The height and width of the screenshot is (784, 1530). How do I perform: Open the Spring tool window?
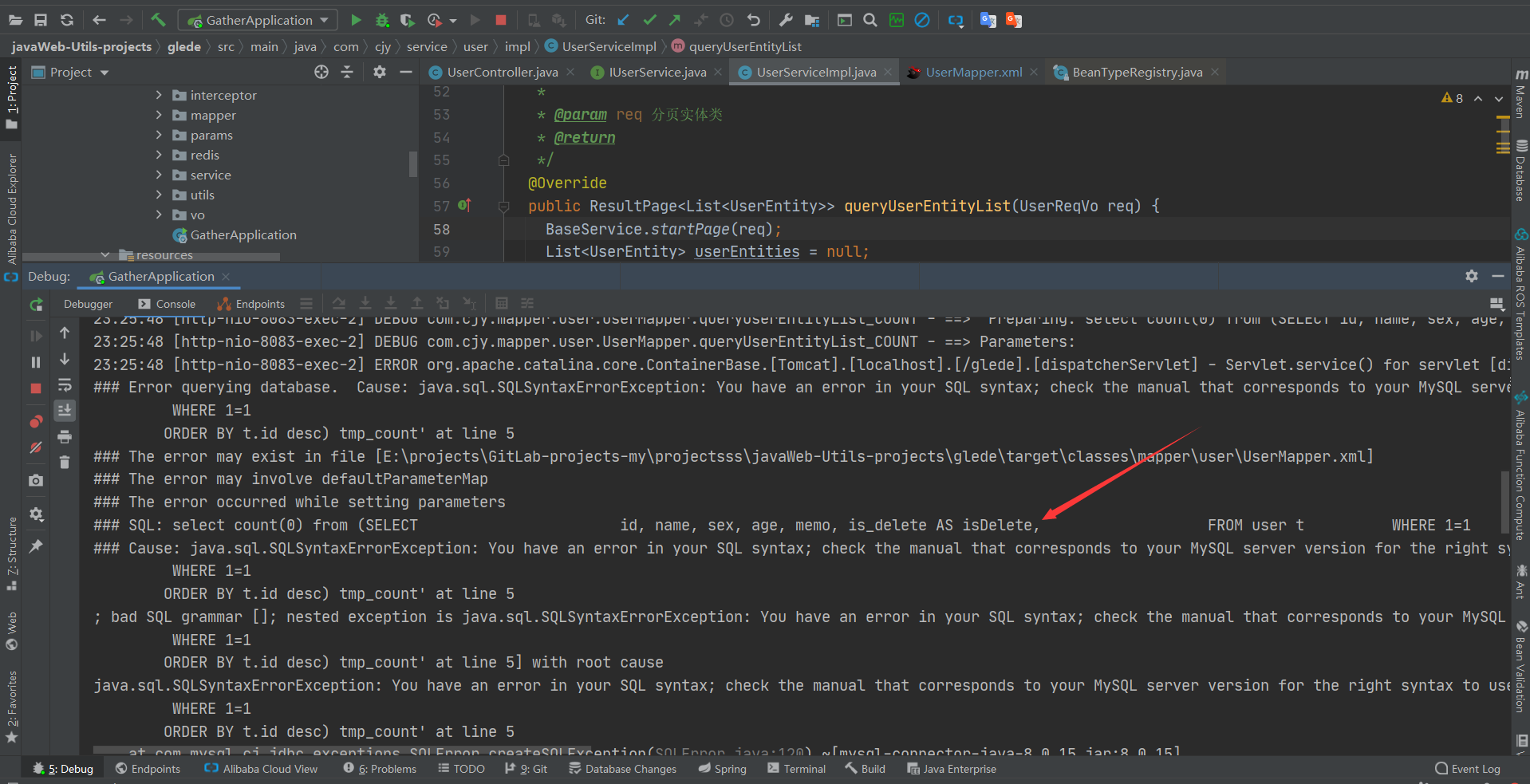(x=722, y=769)
